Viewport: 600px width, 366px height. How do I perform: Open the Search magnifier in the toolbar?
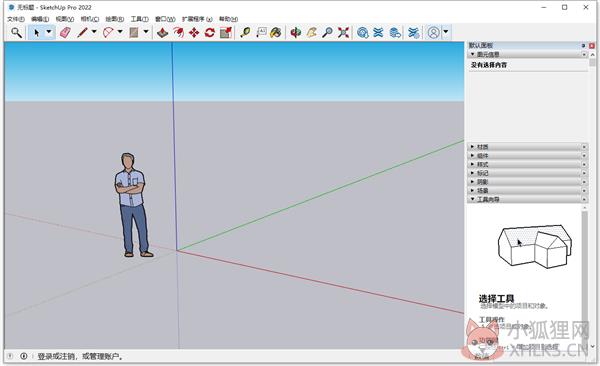pos(16,33)
